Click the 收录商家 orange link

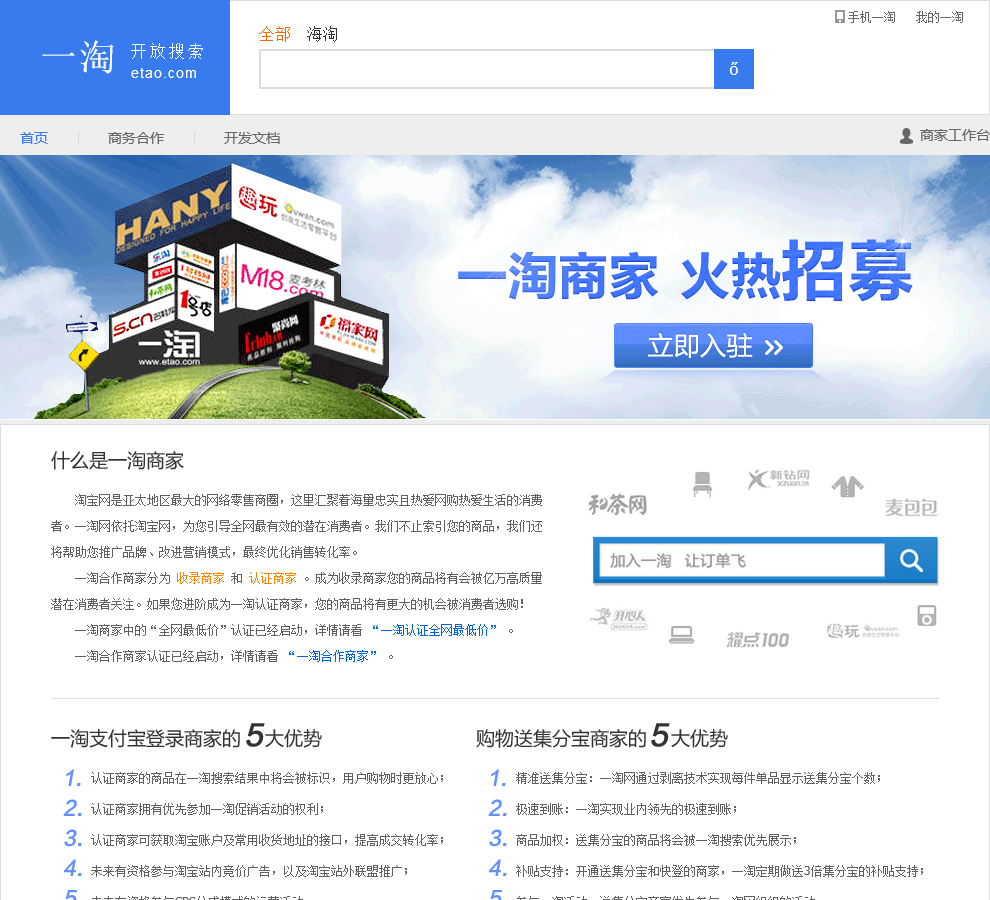[200, 579]
